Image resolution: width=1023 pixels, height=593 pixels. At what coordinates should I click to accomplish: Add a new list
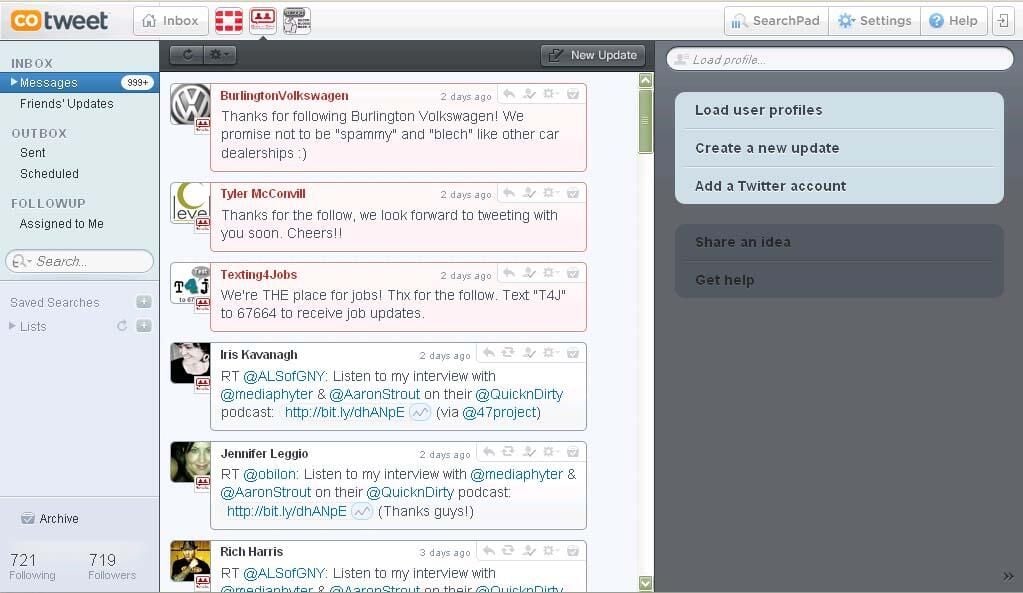(x=144, y=326)
